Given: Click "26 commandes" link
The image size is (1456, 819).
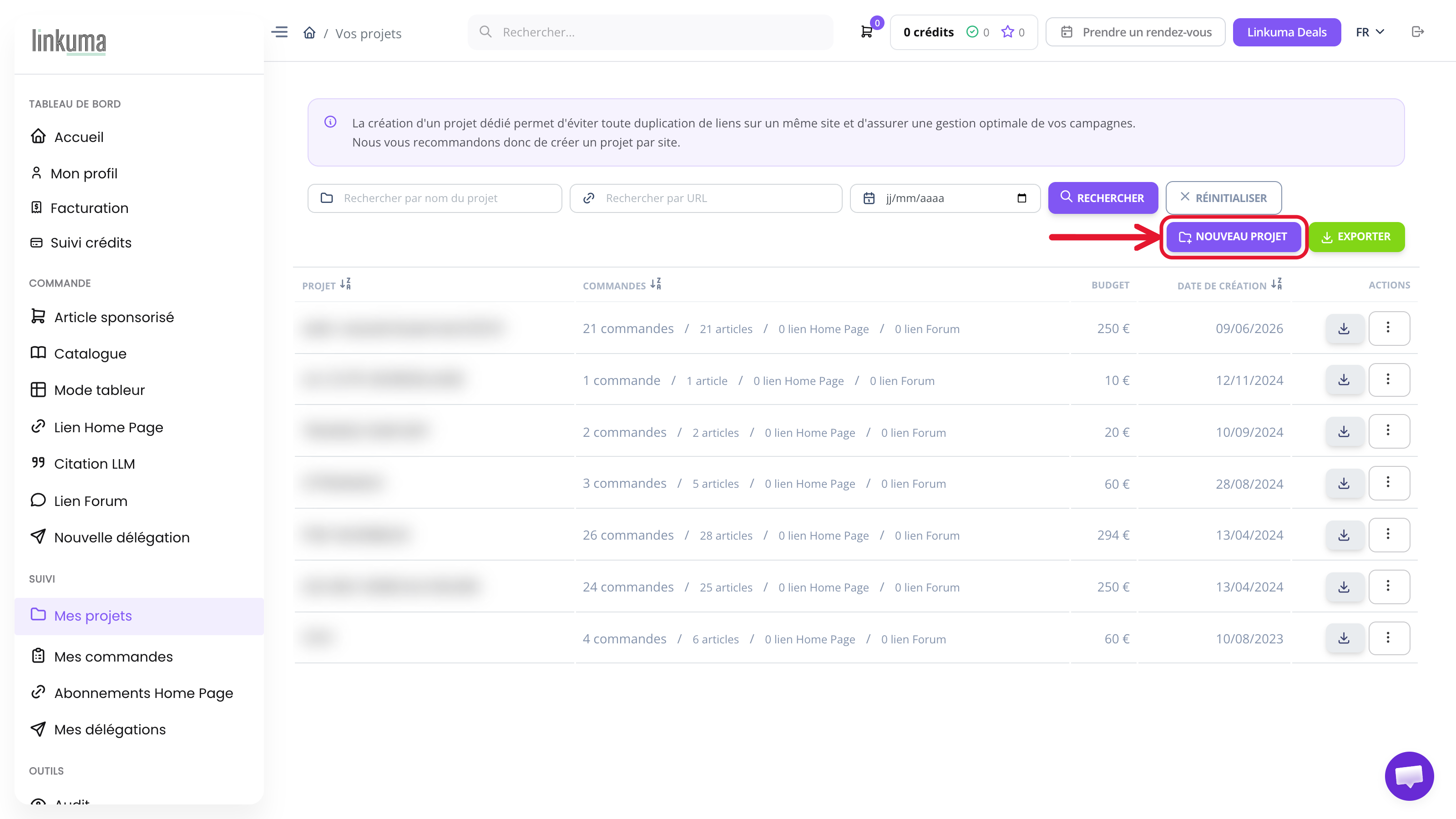Looking at the screenshot, I should tap(628, 535).
